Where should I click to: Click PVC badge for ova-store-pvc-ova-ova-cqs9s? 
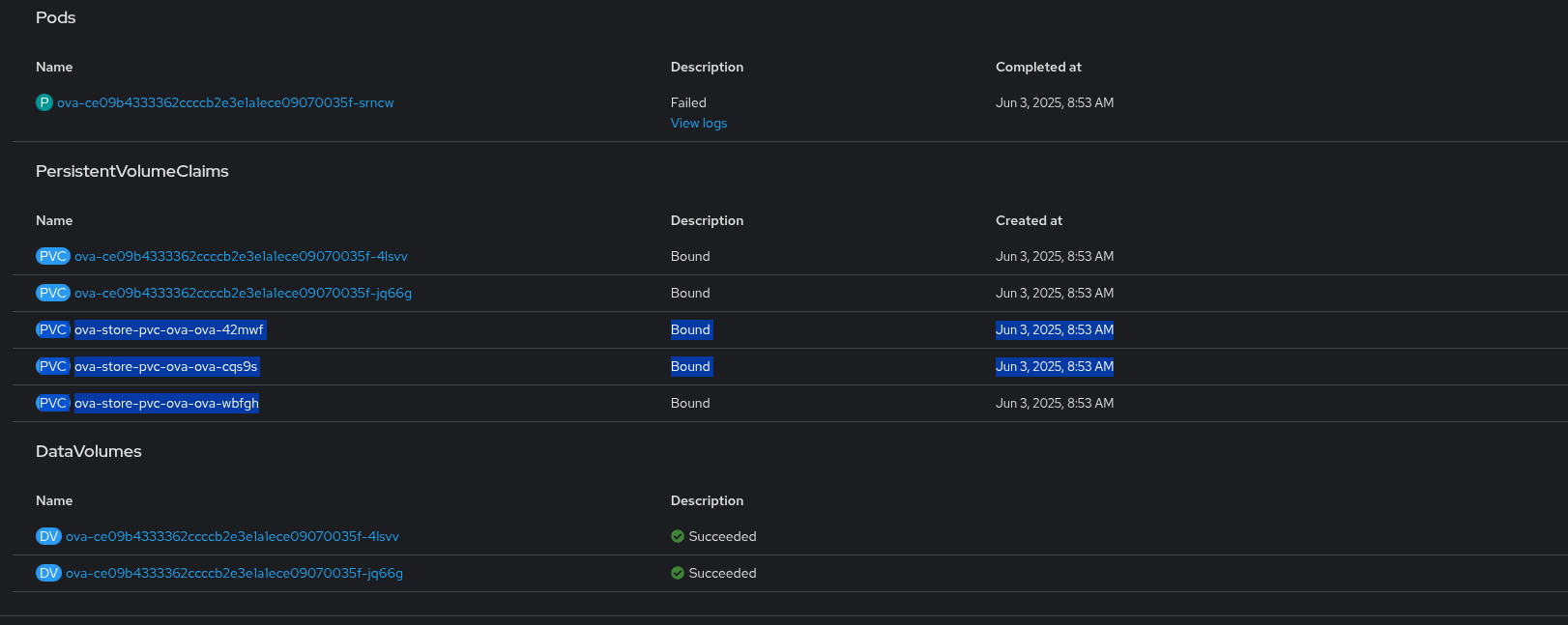[x=52, y=366]
